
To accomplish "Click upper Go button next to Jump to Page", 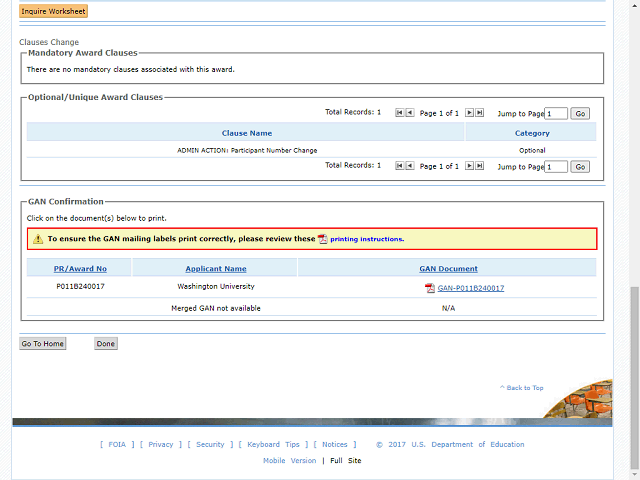I will click(x=580, y=114).
